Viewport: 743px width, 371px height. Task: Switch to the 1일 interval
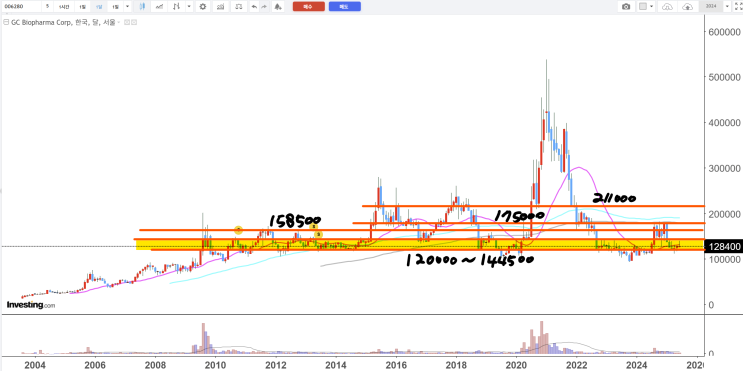(x=82, y=7)
